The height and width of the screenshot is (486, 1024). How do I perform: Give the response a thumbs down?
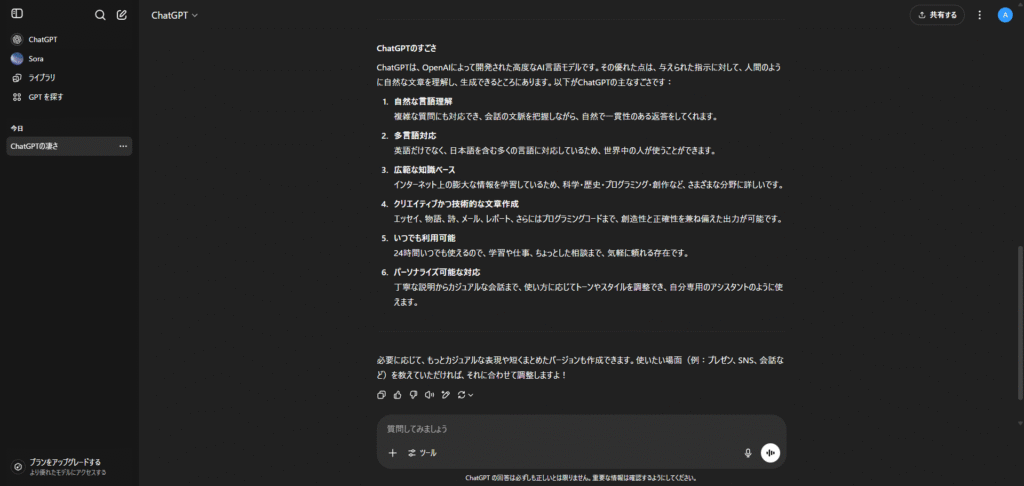tap(413, 395)
